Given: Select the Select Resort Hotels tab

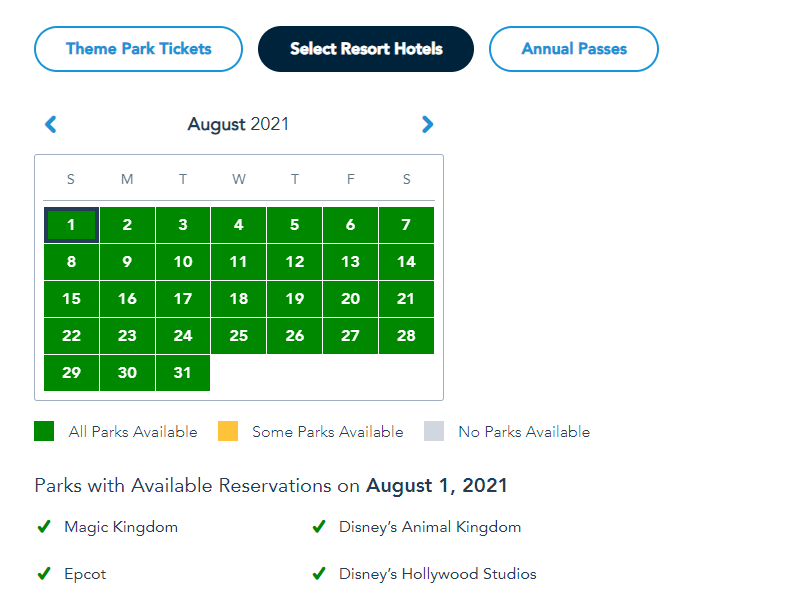Looking at the screenshot, I should (366, 49).
